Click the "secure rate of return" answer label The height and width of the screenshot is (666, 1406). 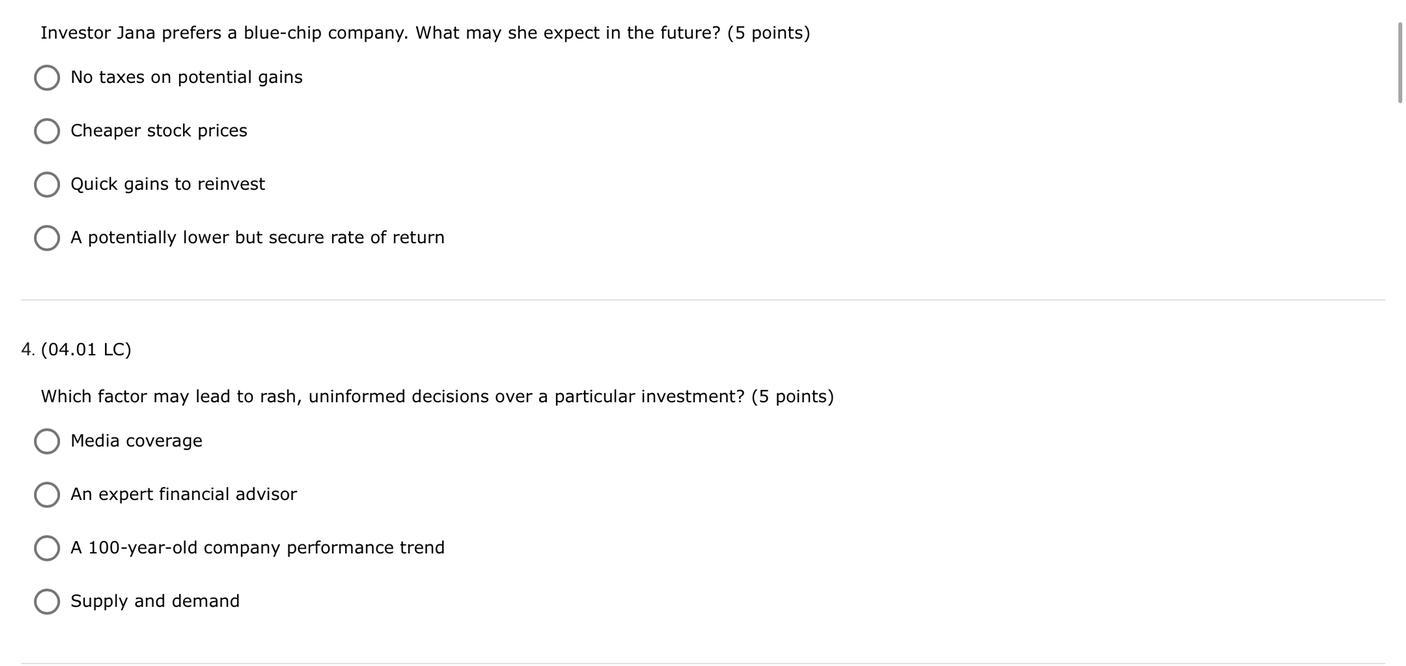click(257, 238)
